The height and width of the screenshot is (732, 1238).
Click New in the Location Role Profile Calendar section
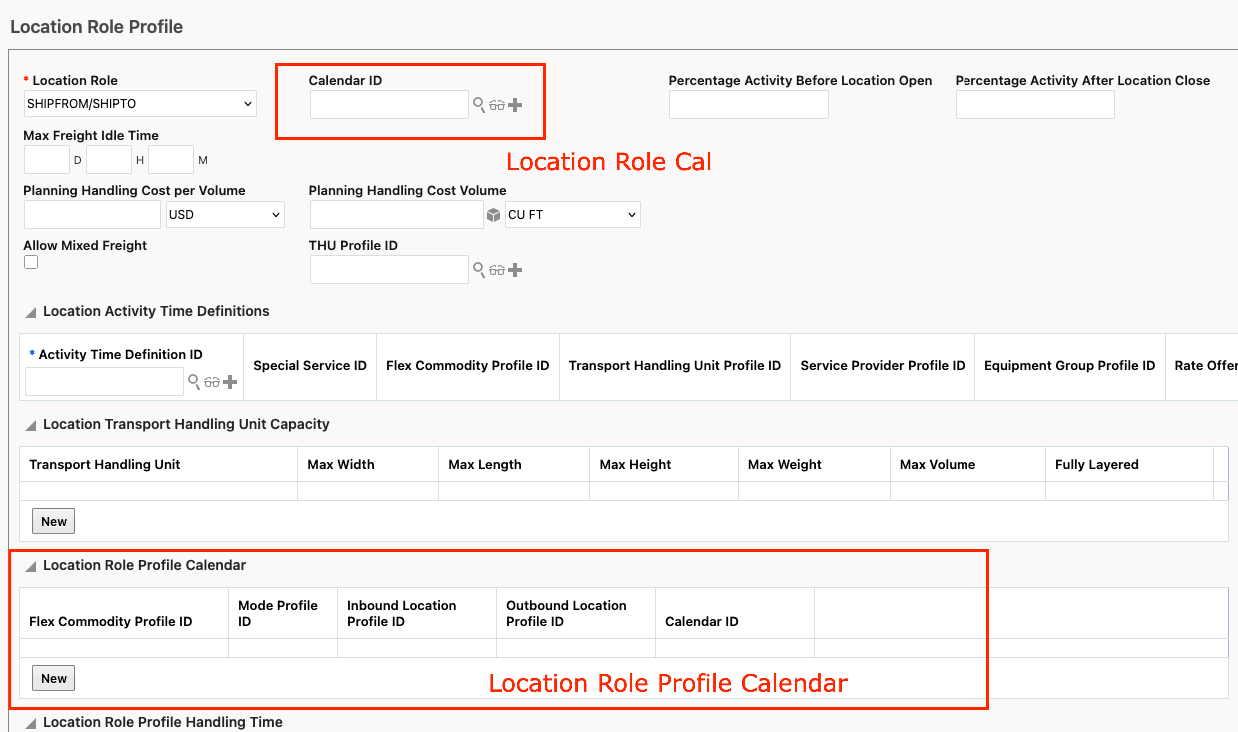coord(53,678)
